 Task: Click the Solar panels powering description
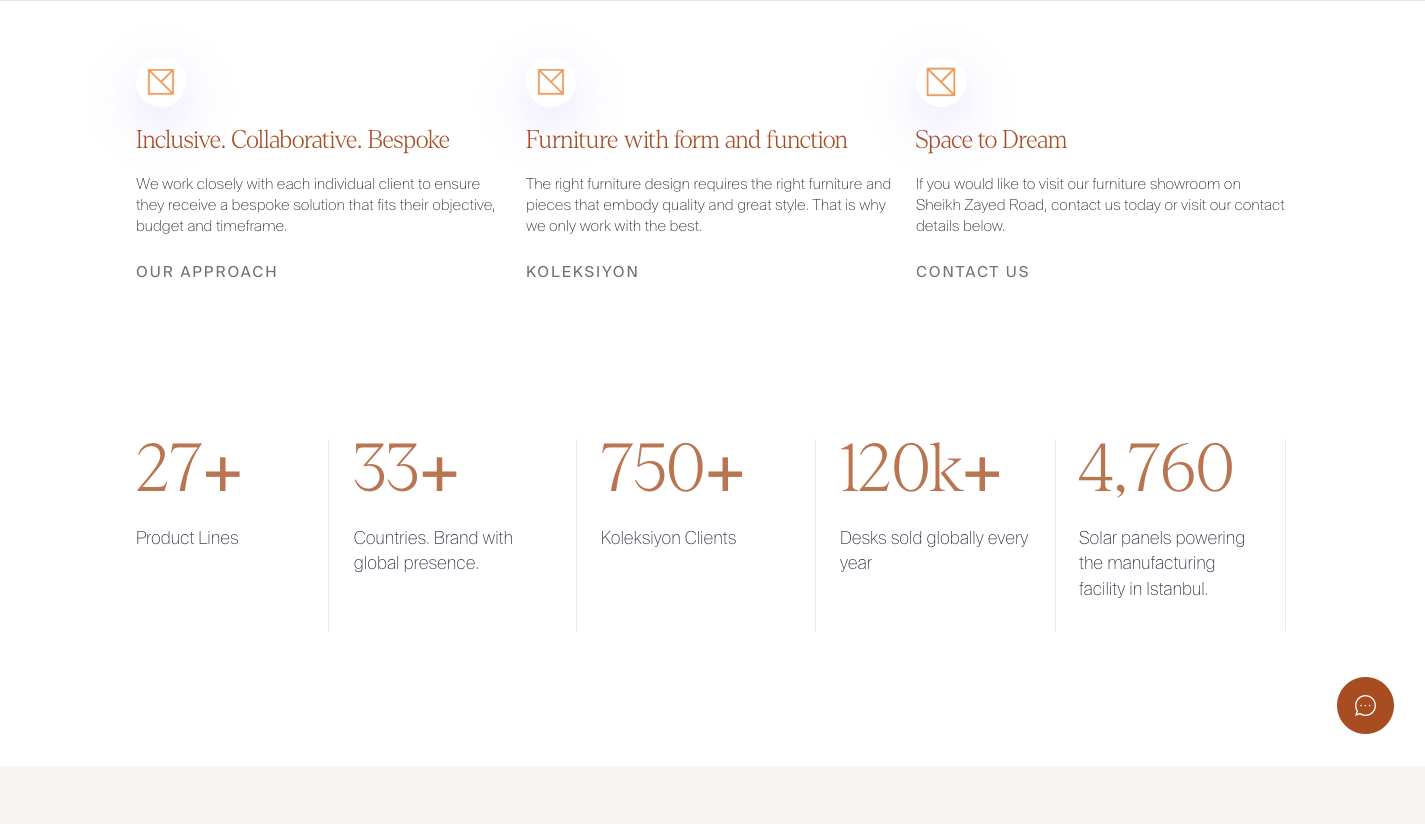click(x=1162, y=563)
